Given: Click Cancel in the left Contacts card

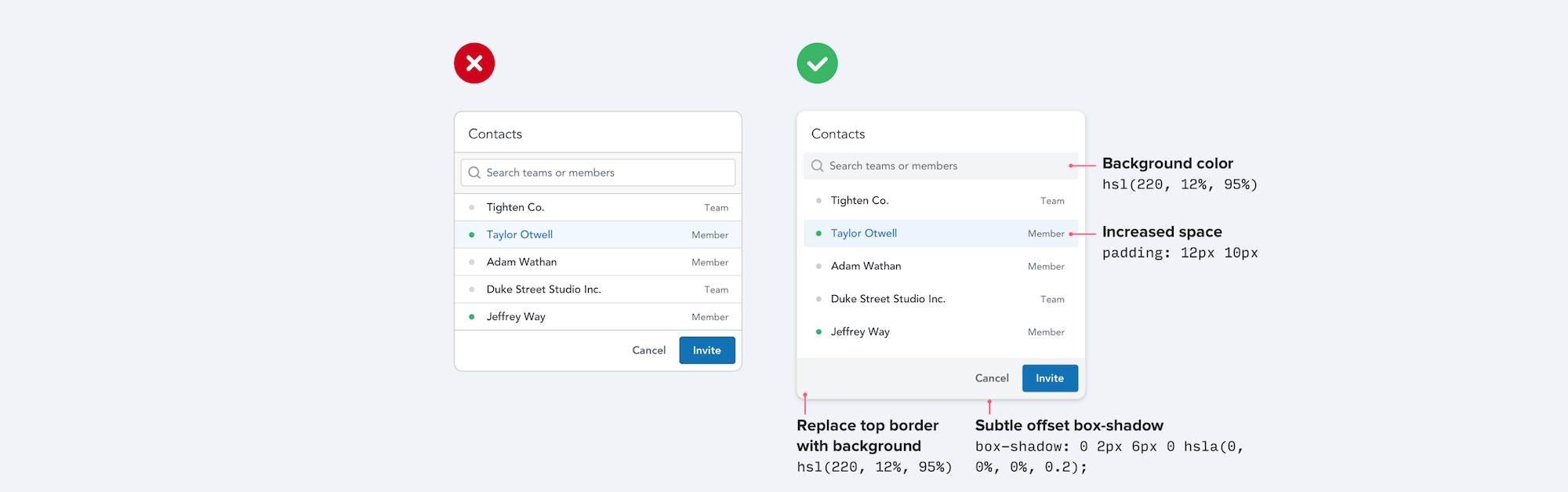Looking at the screenshot, I should point(648,350).
